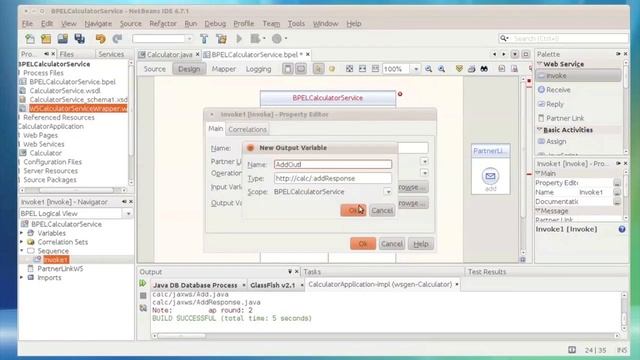Open the Partner Link dropdown in the Property Editor
The height and width of the screenshot is (360, 640).
pos(424,162)
